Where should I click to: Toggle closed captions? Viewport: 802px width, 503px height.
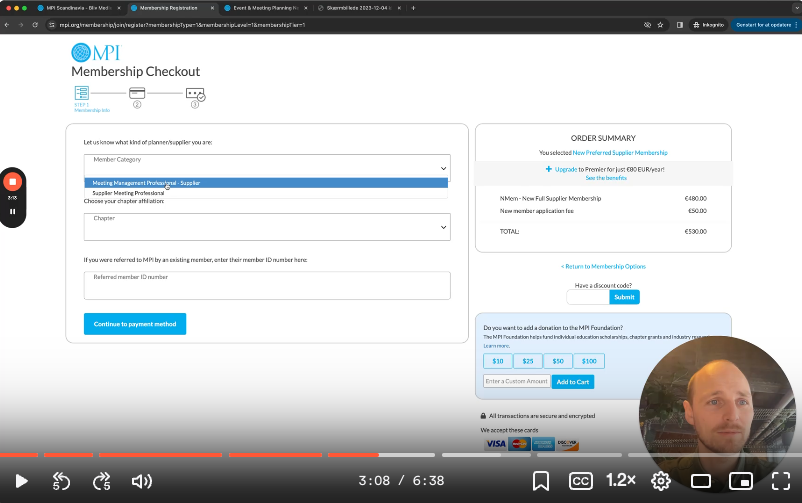581,481
